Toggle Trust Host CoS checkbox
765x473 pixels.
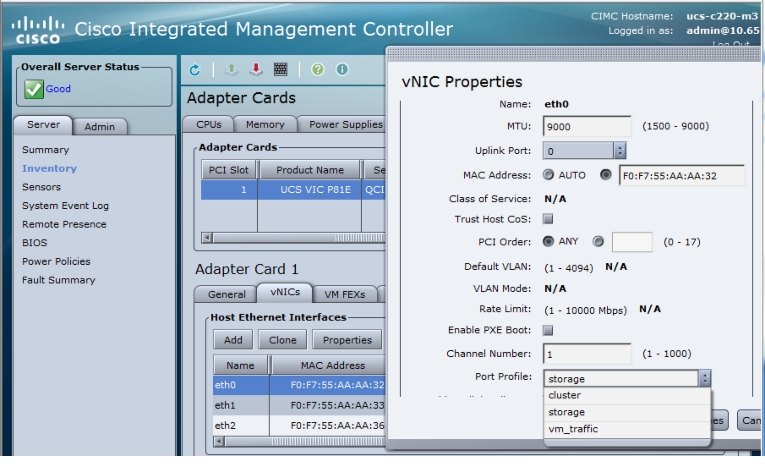pyautogui.click(x=548, y=219)
